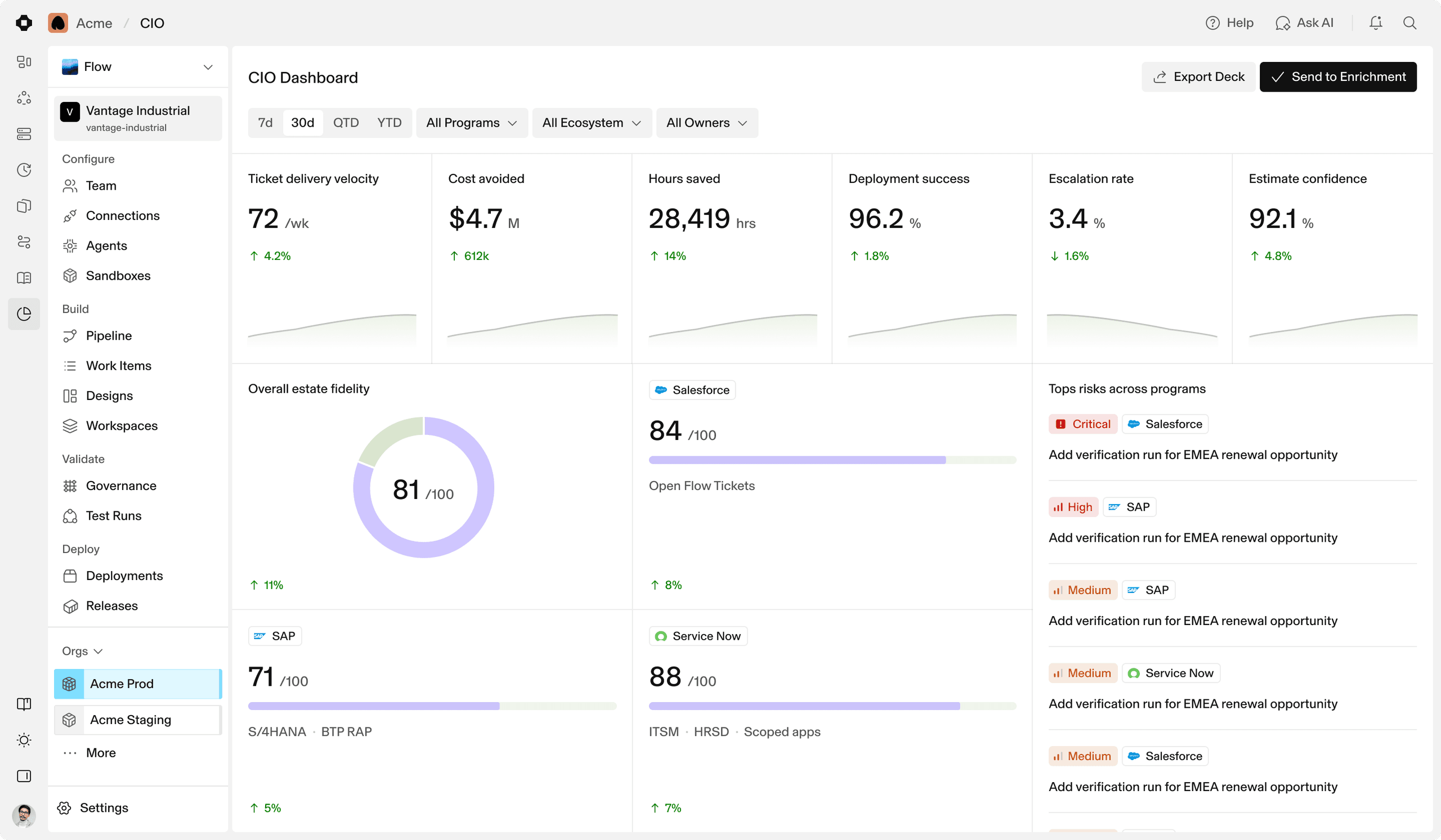Click Acme in the breadcrumb
Image resolution: width=1441 pixels, height=840 pixels.
pyautogui.click(x=95, y=23)
